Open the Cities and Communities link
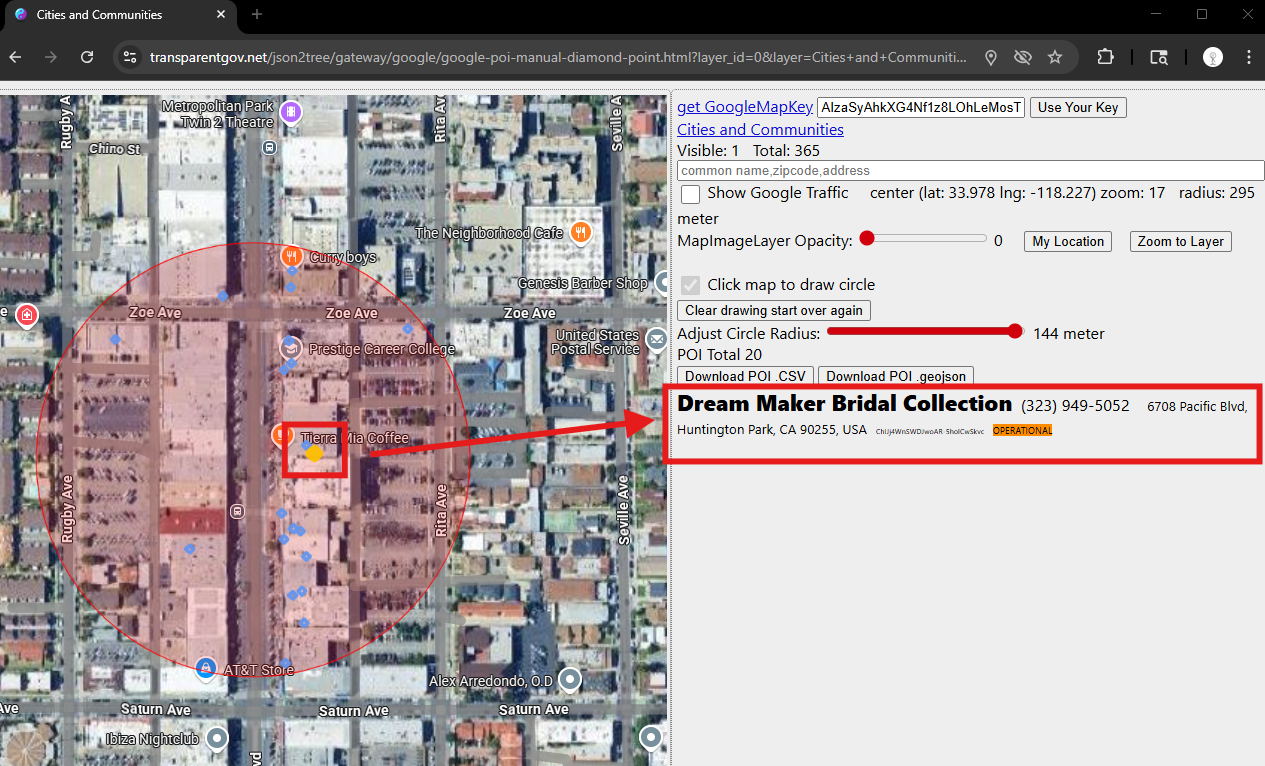1265x766 pixels. click(760, 129)
